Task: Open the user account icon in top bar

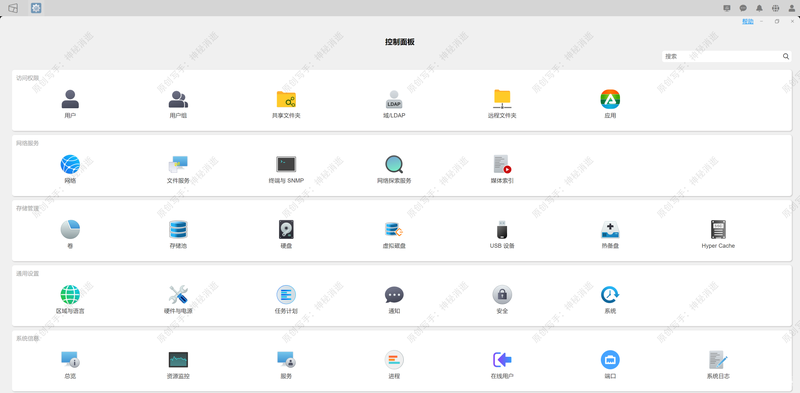Action: click(x=792, y=8)
